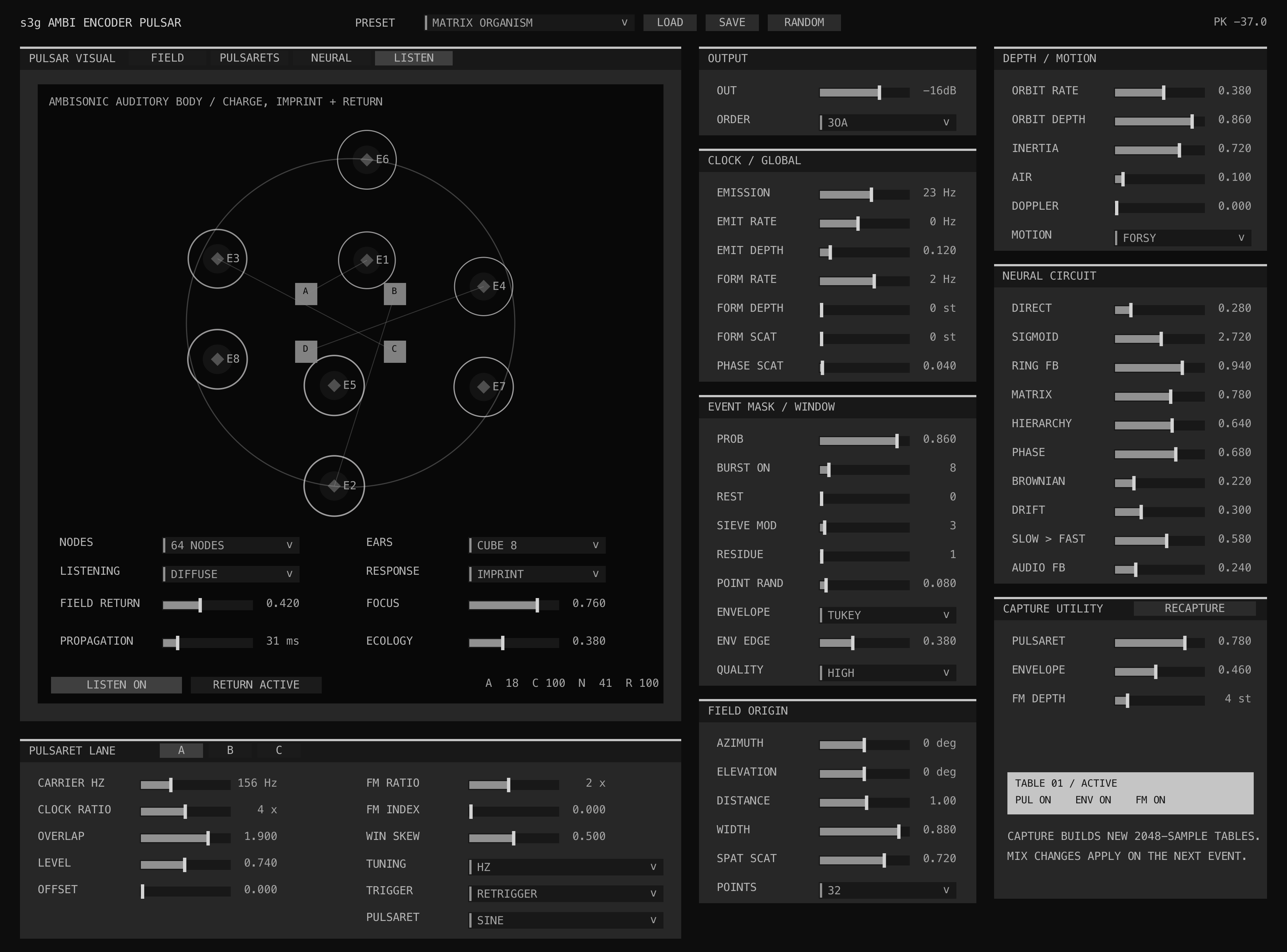The image size is (1287, 952).
Task: Adjust the FIELD RETURN slider
Action: point(207,605)
